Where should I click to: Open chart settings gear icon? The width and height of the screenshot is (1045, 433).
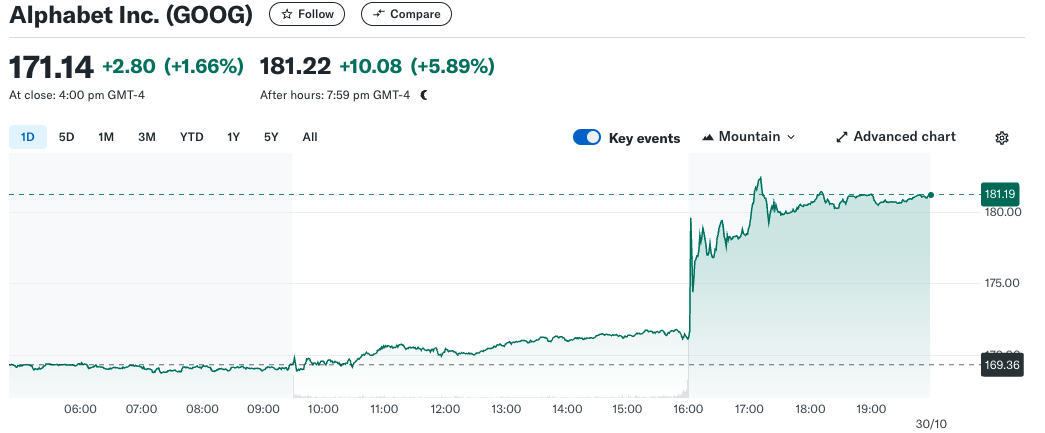click(x=1002, y=138)
